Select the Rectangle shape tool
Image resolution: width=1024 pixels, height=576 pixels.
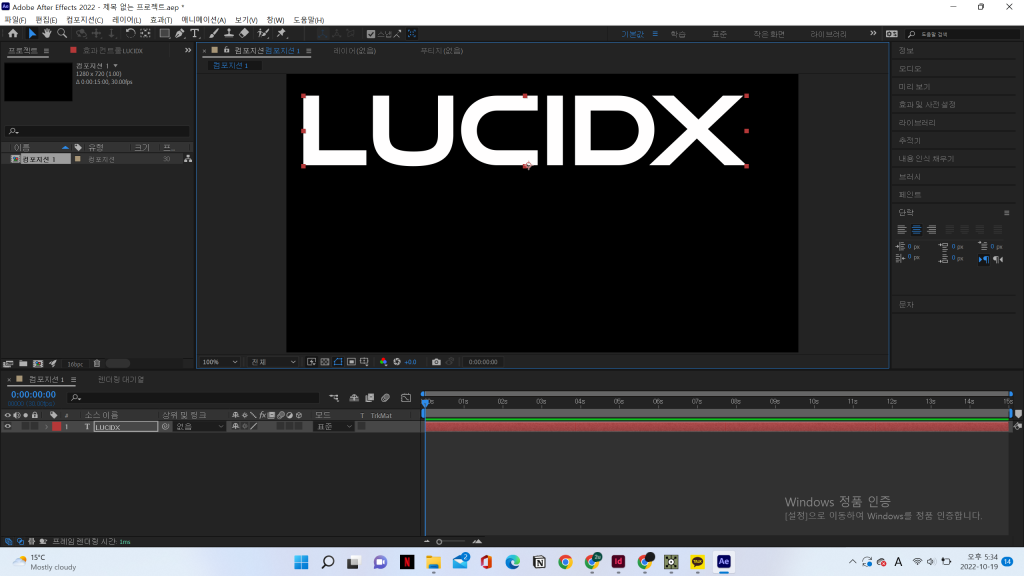pyautogui.click(x=165, y=33)
